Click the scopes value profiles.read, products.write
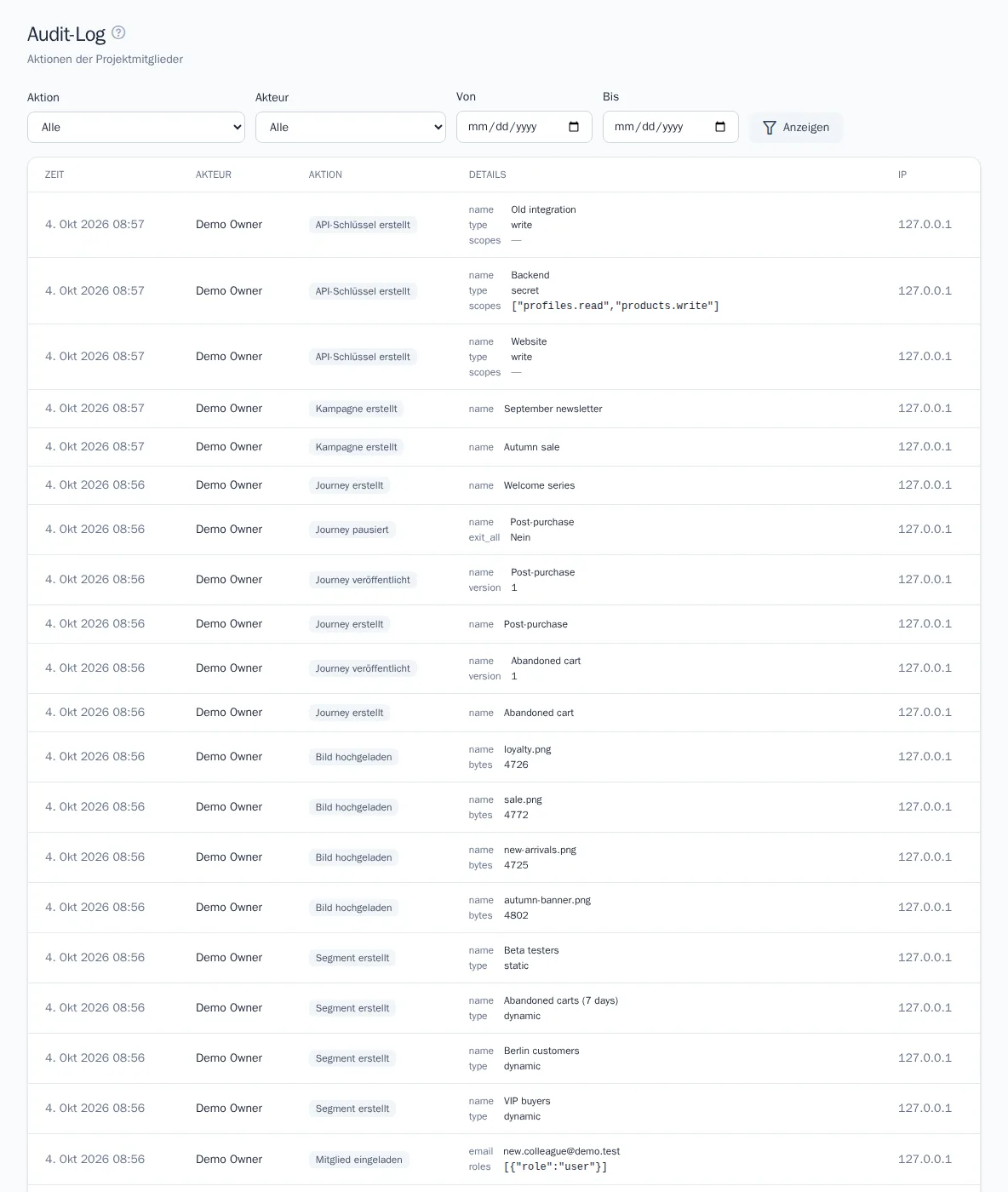Viewport: 1008px width, 1192px height. pyautogui.click(x=616, y=306)
